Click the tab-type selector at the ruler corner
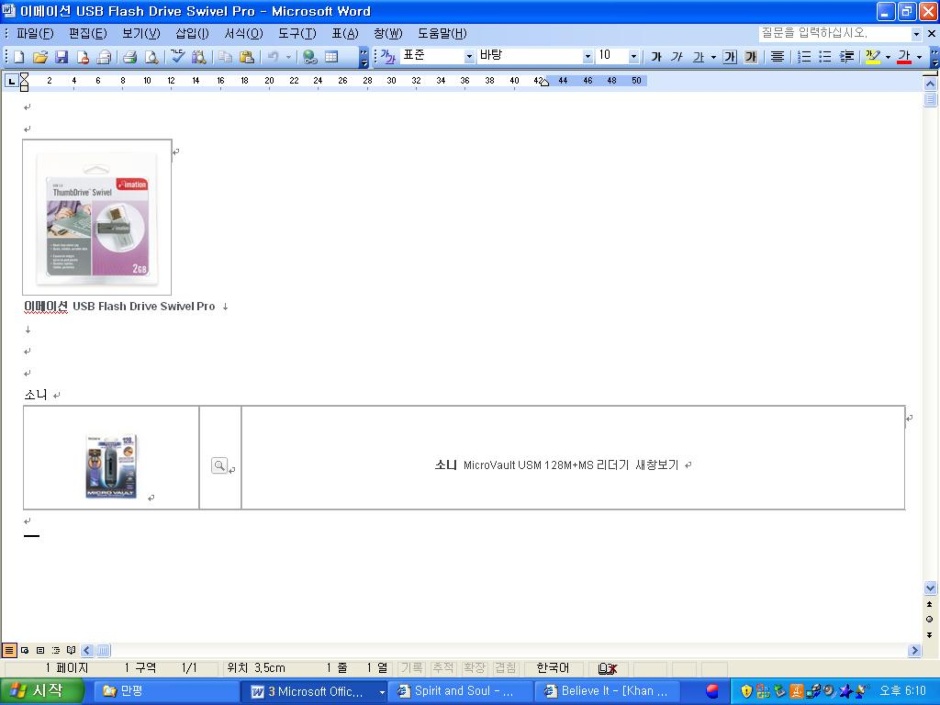This screenshot has width=940, height=705. pyautogui.click(x=11, y=80)
